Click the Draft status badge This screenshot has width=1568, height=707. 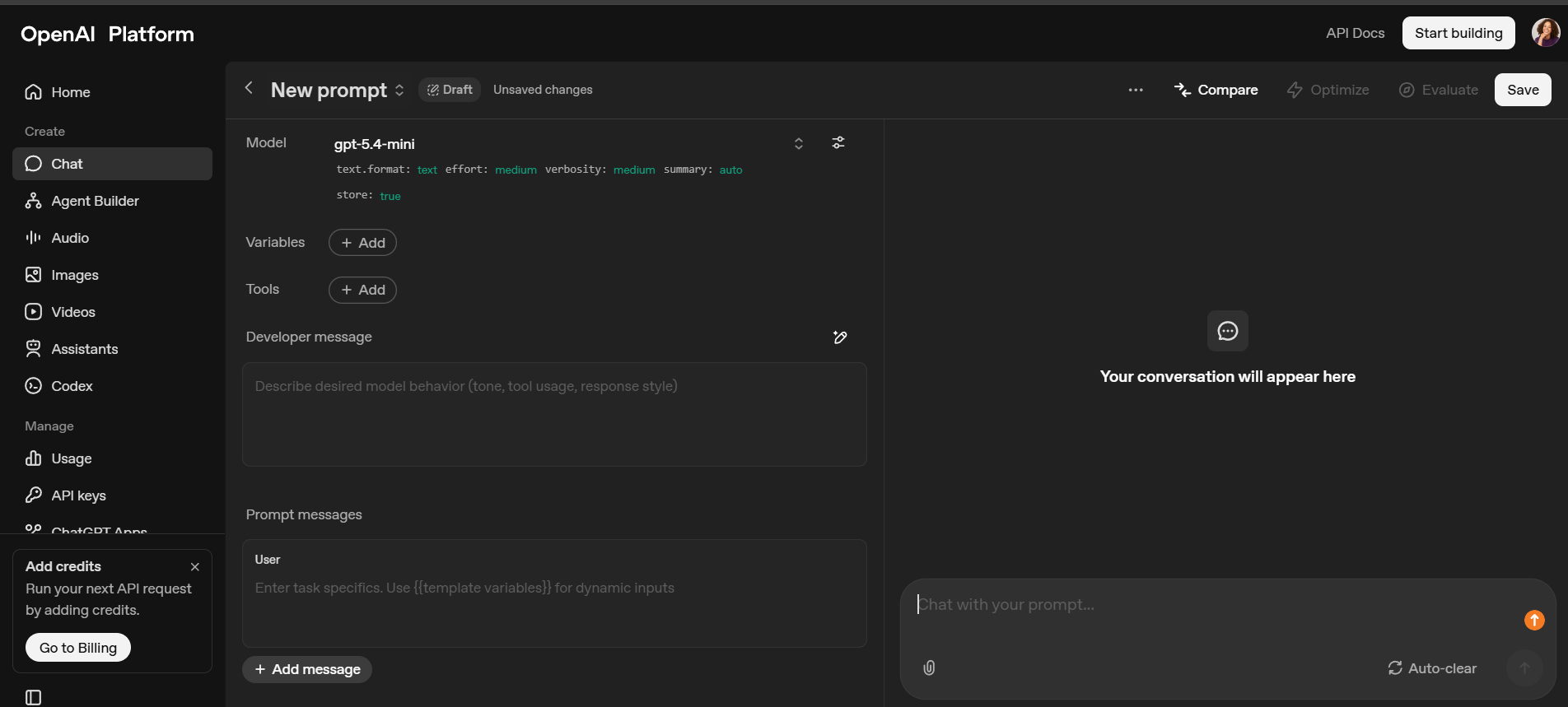[x=450, y=90]
